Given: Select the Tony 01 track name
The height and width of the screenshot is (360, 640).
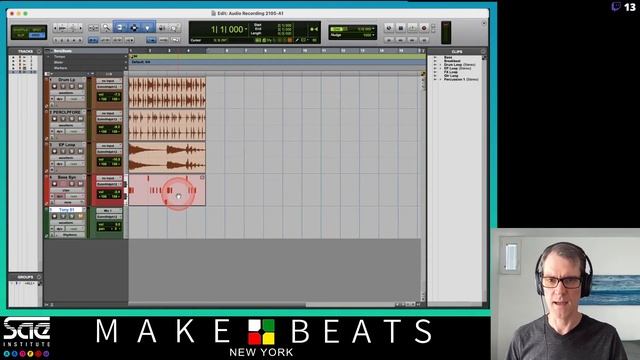Looking at the screenshot, I should pyautogui.click(x=67, y=210).
